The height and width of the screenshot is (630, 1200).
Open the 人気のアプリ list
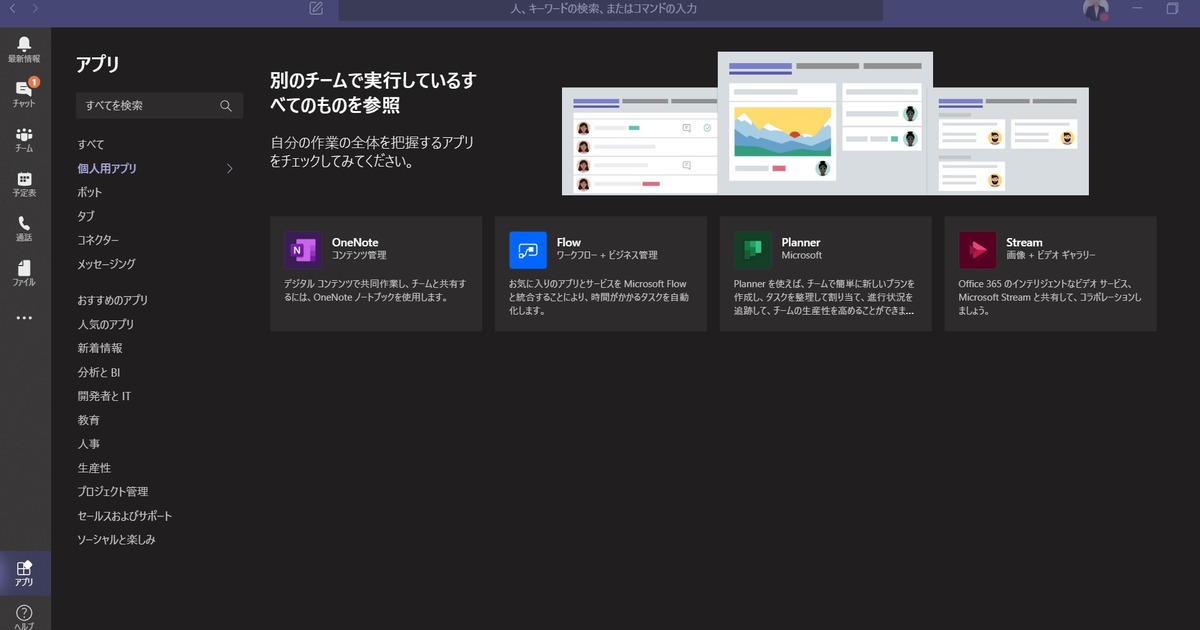(x=106, y=325)
